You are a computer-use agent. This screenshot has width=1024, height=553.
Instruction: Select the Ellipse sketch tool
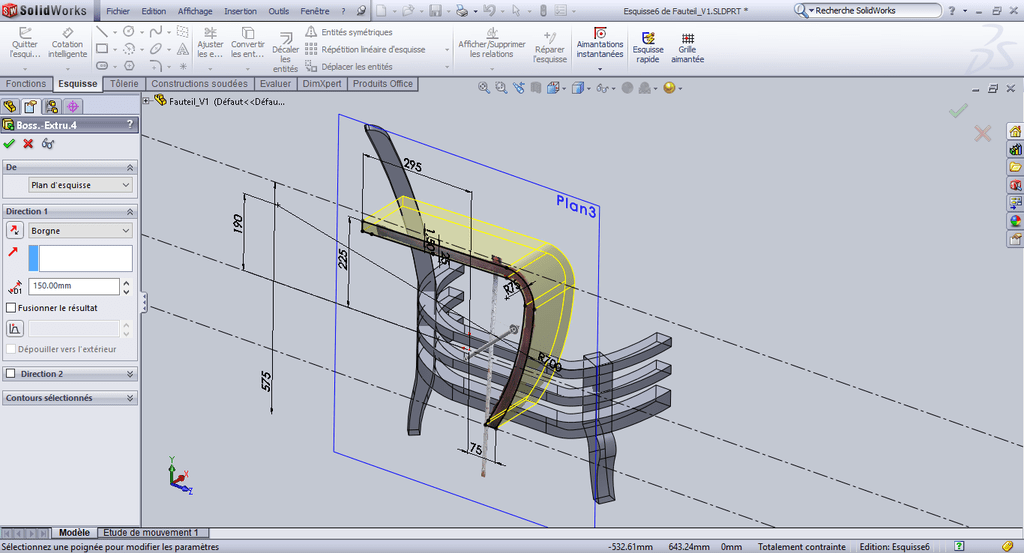pos(155,48)
